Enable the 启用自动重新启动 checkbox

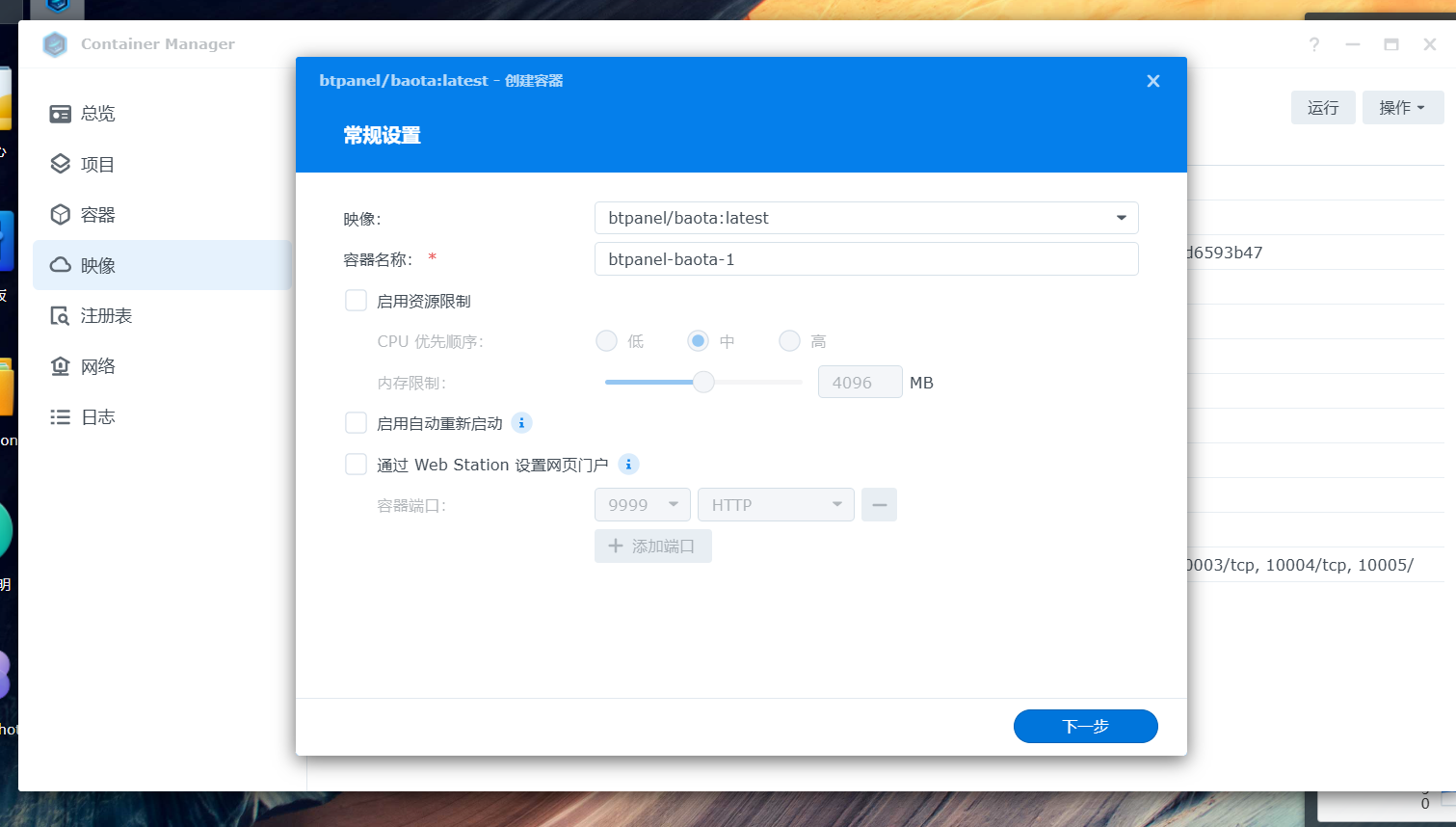(x=357, y=423)
